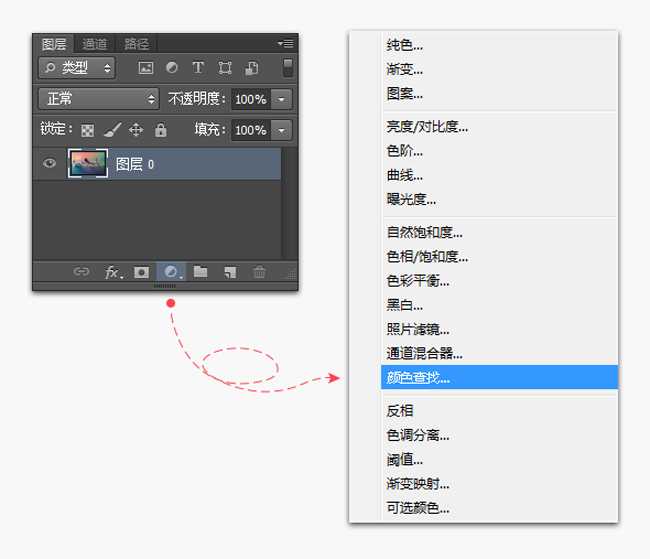Toggle the layer filtering switch
The image size is (650, 559).
point(288,68)
